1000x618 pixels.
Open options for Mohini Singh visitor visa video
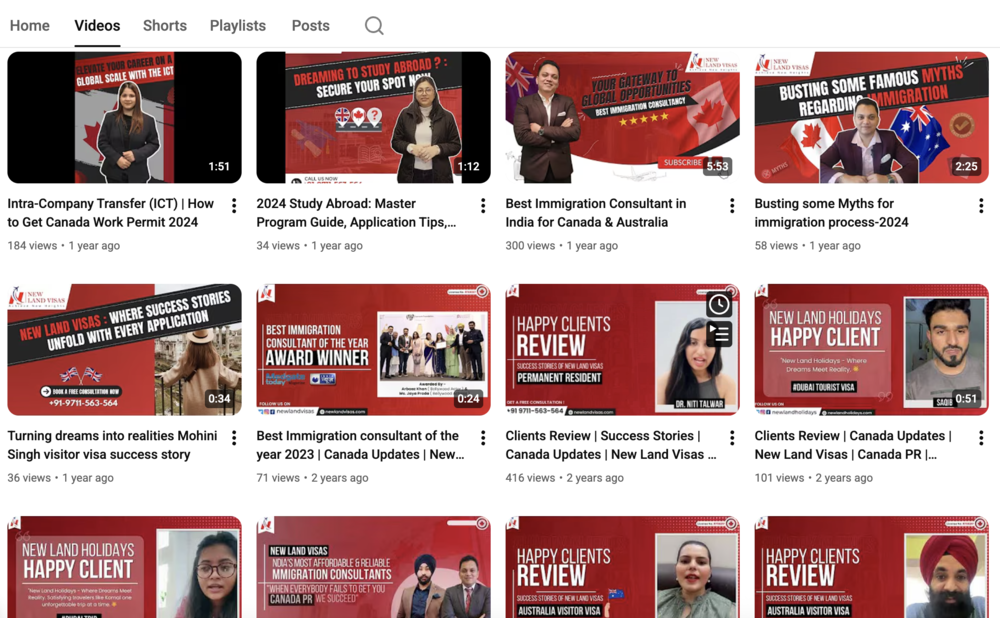234,438
